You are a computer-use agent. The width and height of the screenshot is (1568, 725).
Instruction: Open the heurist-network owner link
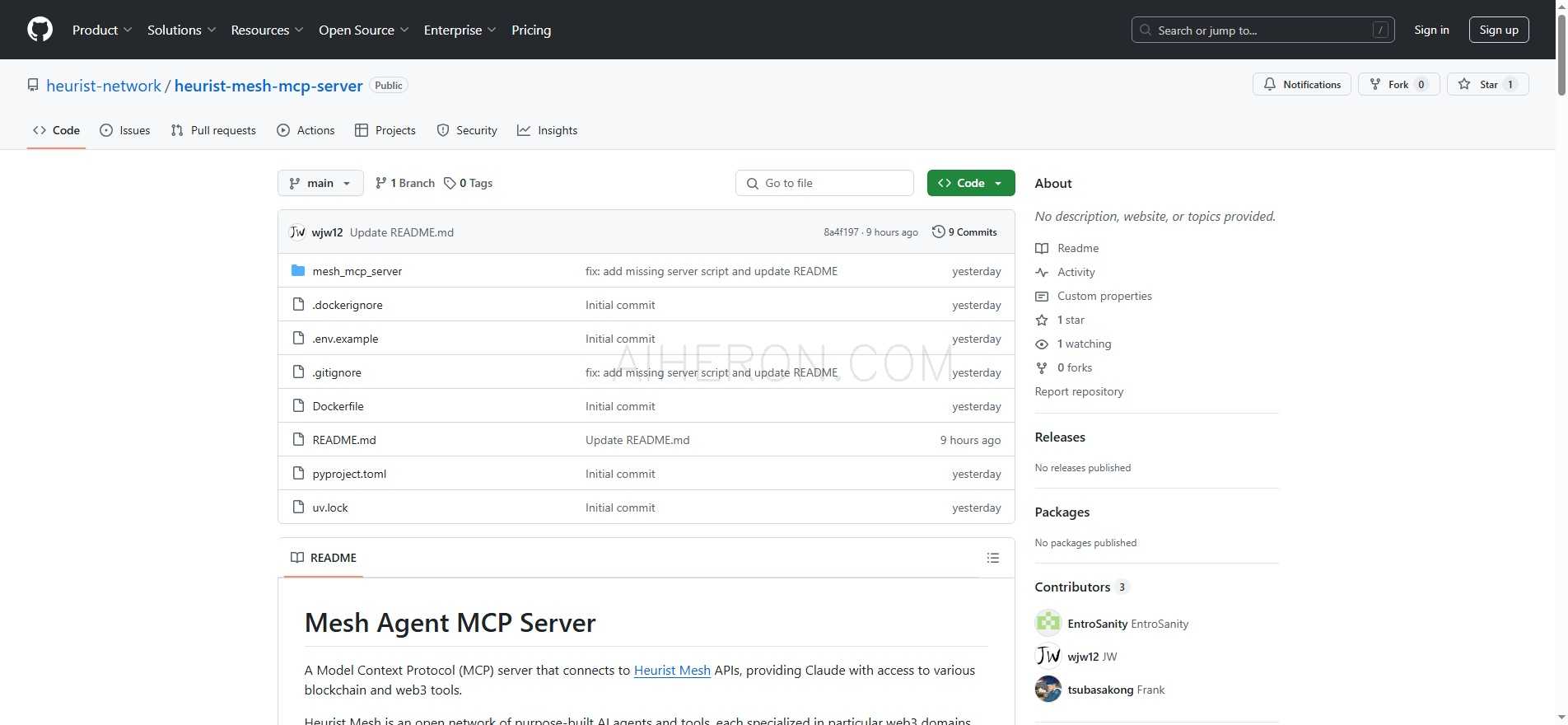104,86
